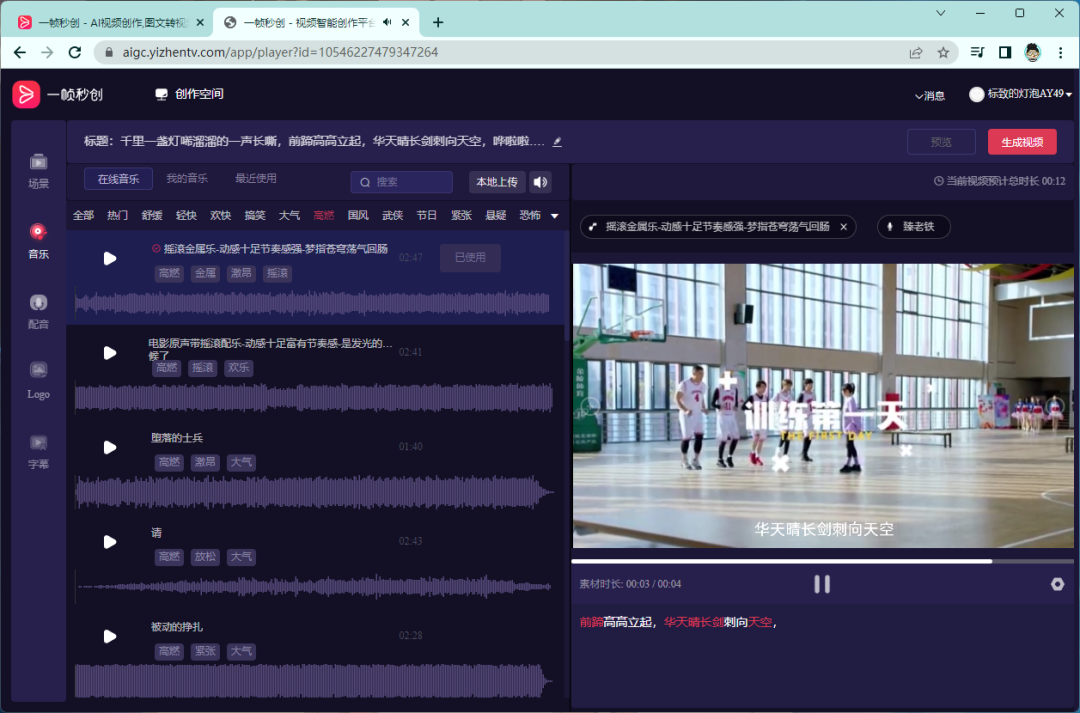Mute music with the speaker button

click(541, 182)
